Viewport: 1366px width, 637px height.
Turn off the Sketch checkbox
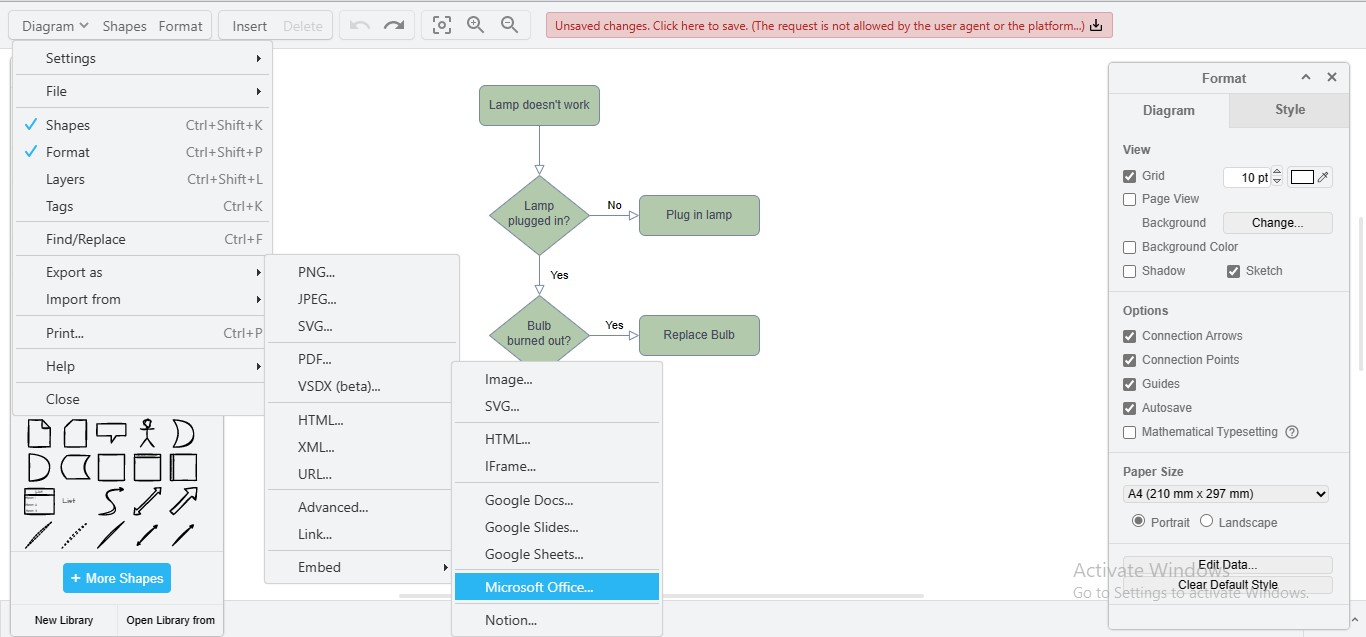click(x=1234, y=271)
